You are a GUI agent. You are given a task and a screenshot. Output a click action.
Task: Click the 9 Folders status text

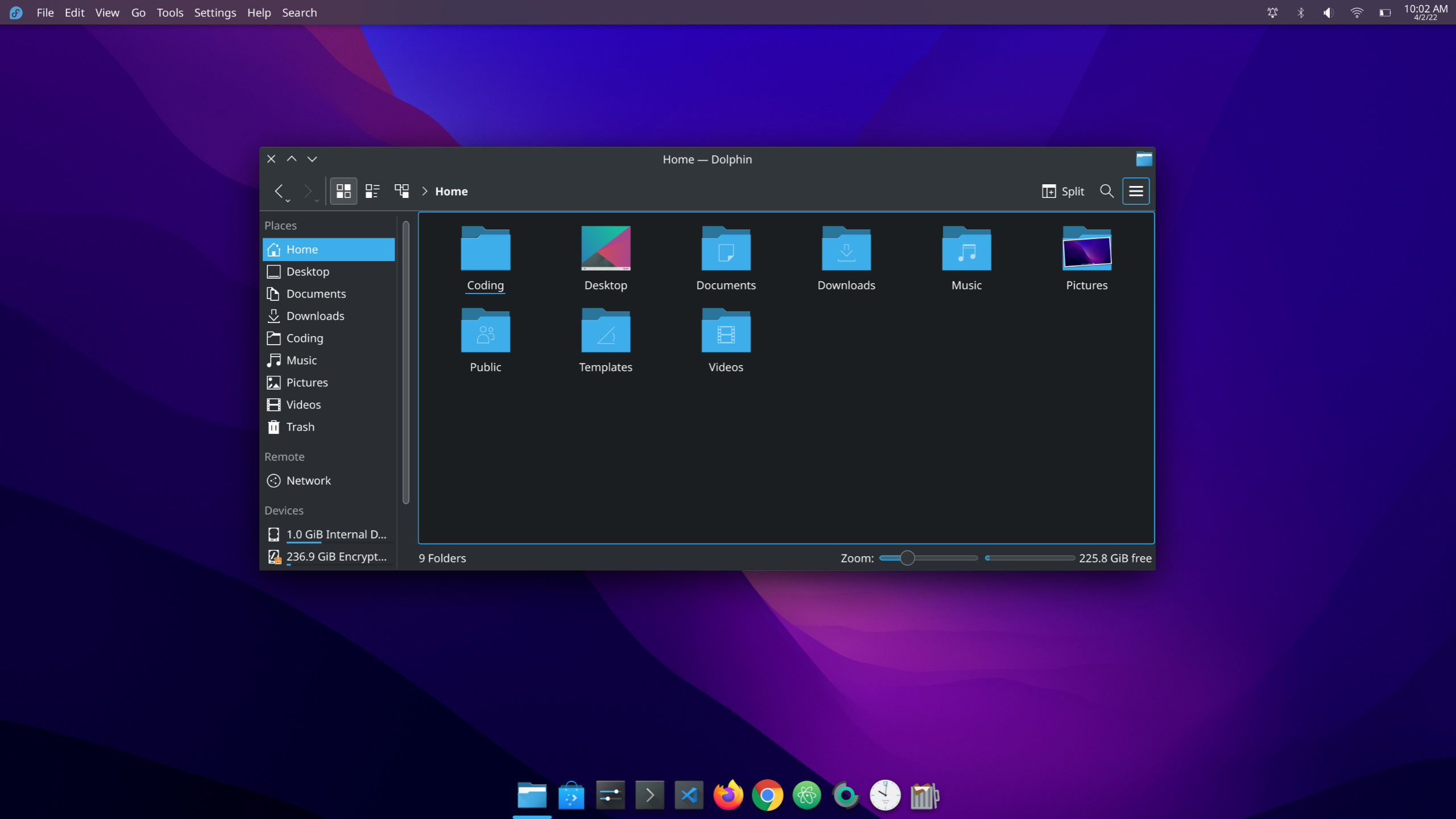[442, 558]
